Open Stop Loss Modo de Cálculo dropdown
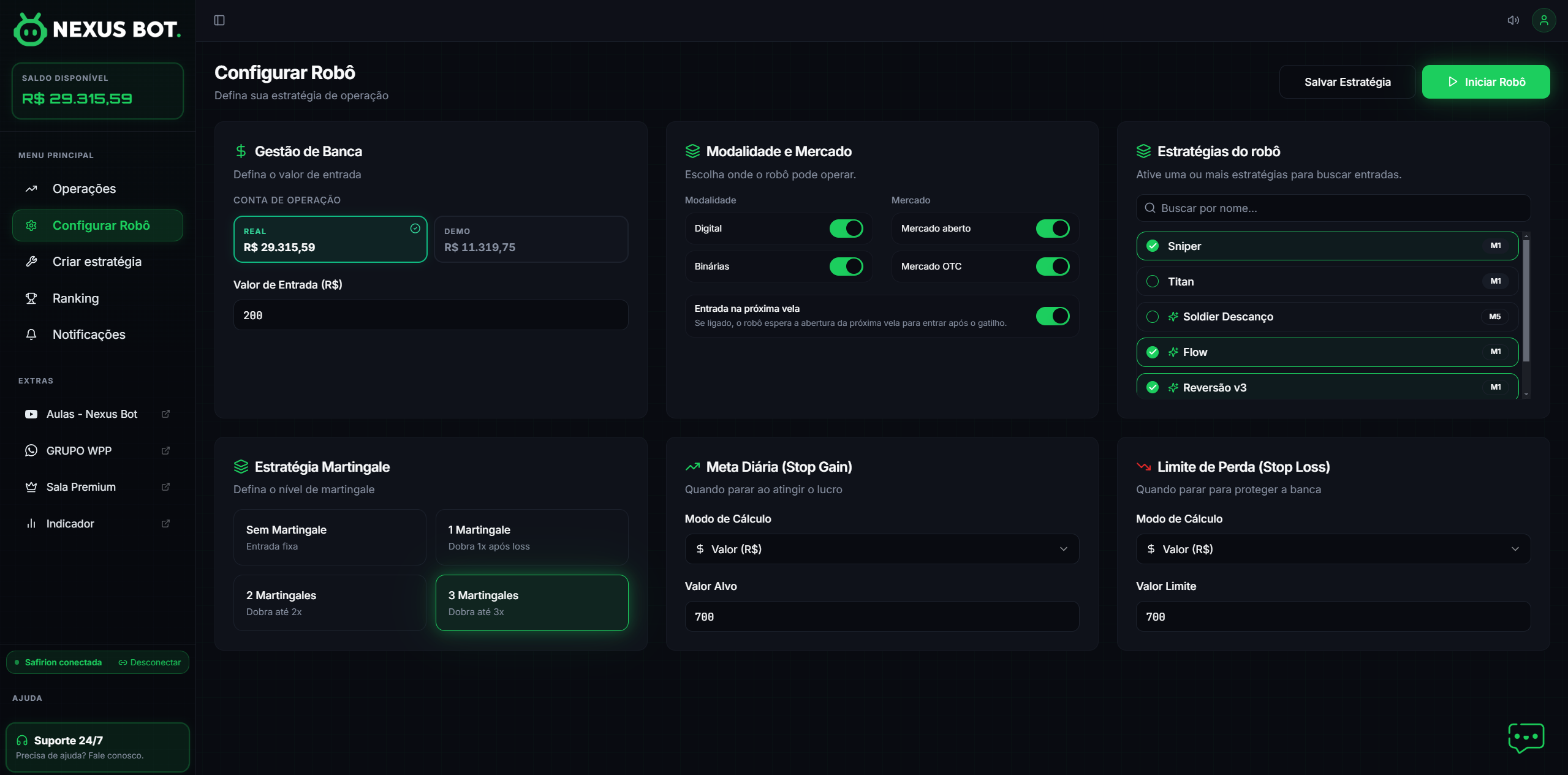 point(1333,549)
